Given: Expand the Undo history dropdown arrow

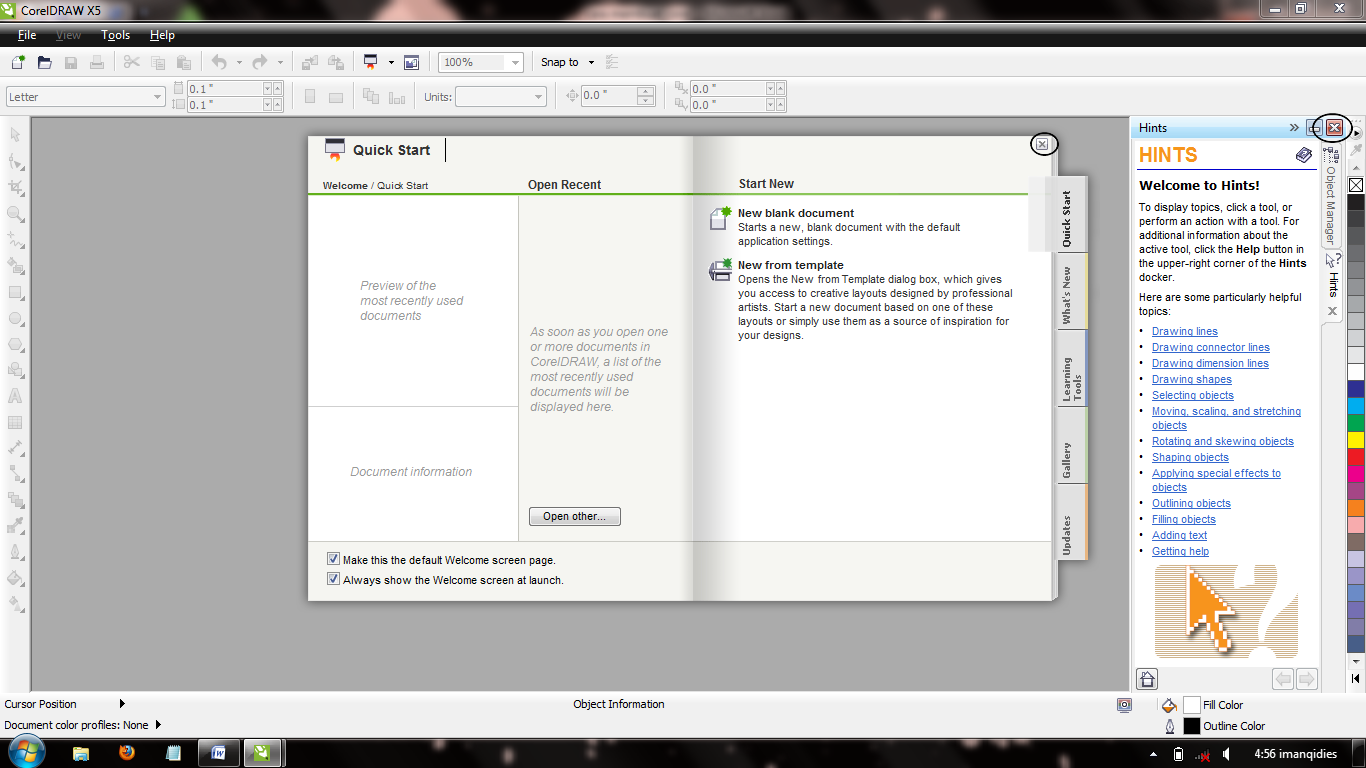Looking at the screenshot, I should (x=239, y=62).
